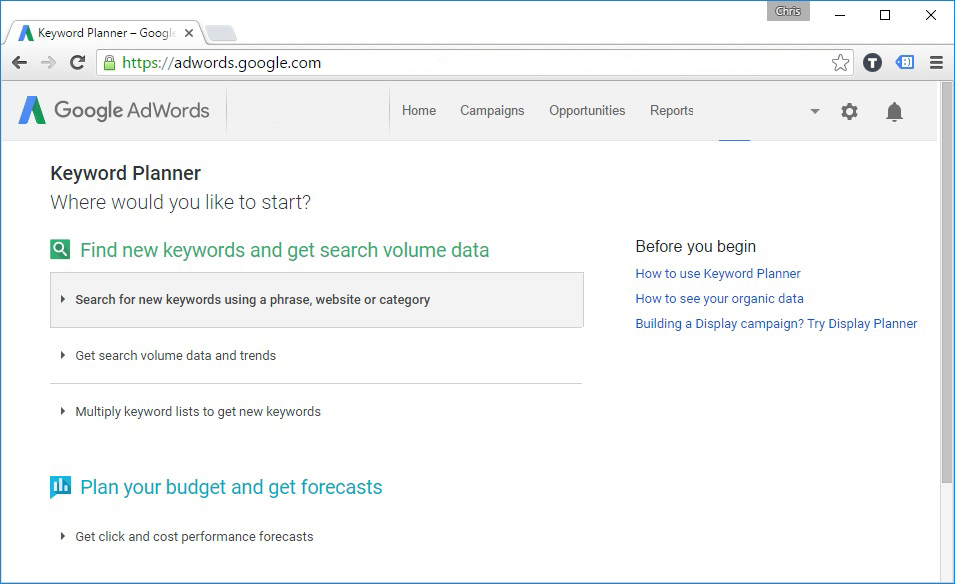The height and width of the screenshot is (584, 955).
Task: Click the blue tag extension icon
Action: pyautogui.click(x=904, y=62)
